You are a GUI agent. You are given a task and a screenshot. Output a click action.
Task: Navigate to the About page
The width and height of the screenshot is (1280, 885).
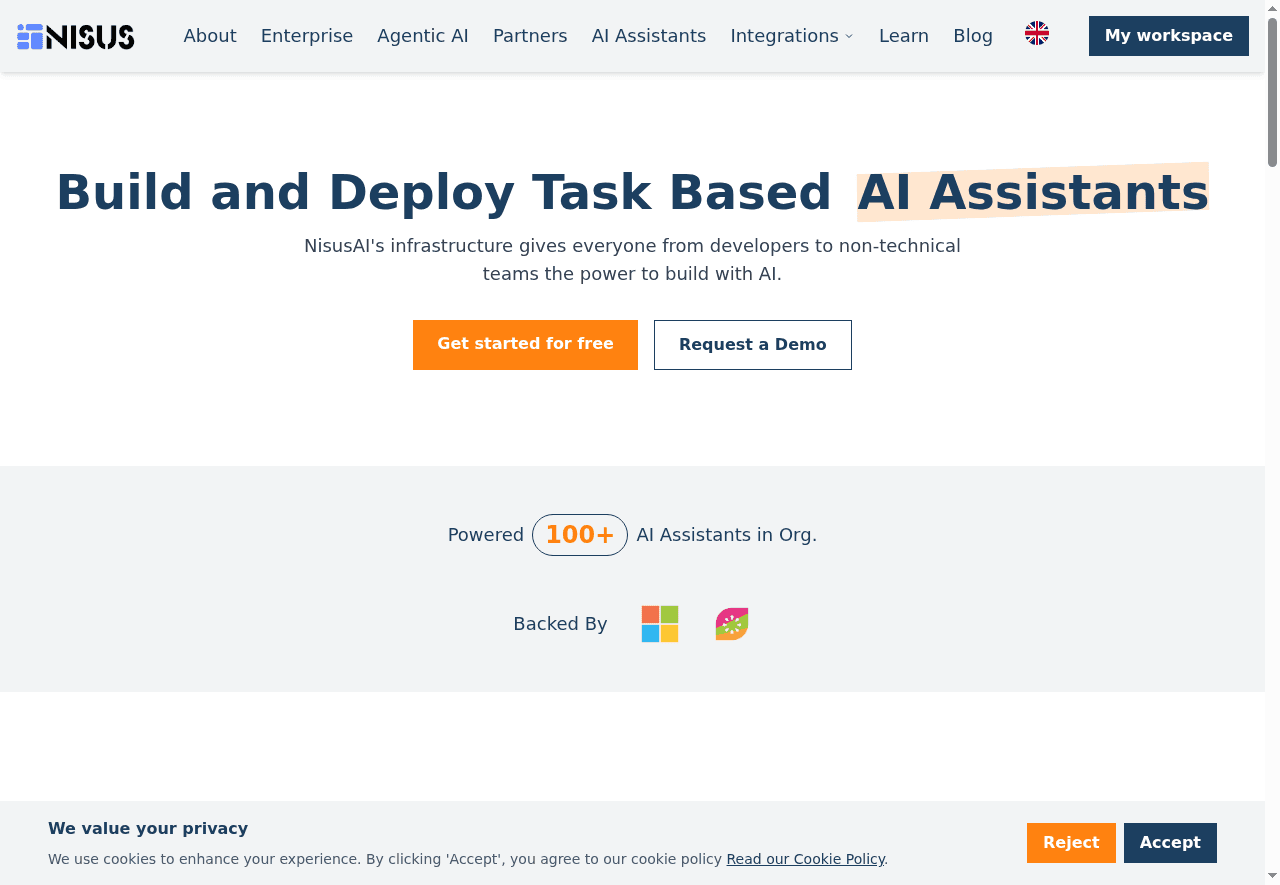pyautogui.click(x=210, y=35)
